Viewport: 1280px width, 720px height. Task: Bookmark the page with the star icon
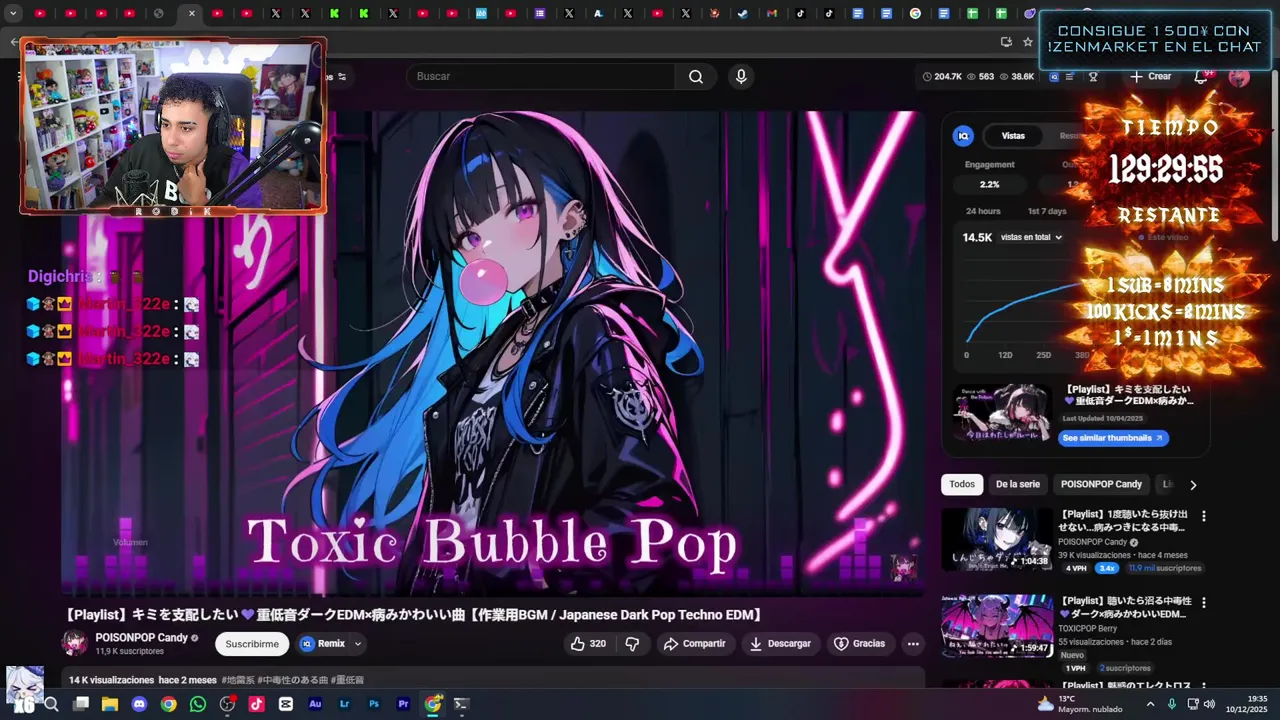(1027, 42)
